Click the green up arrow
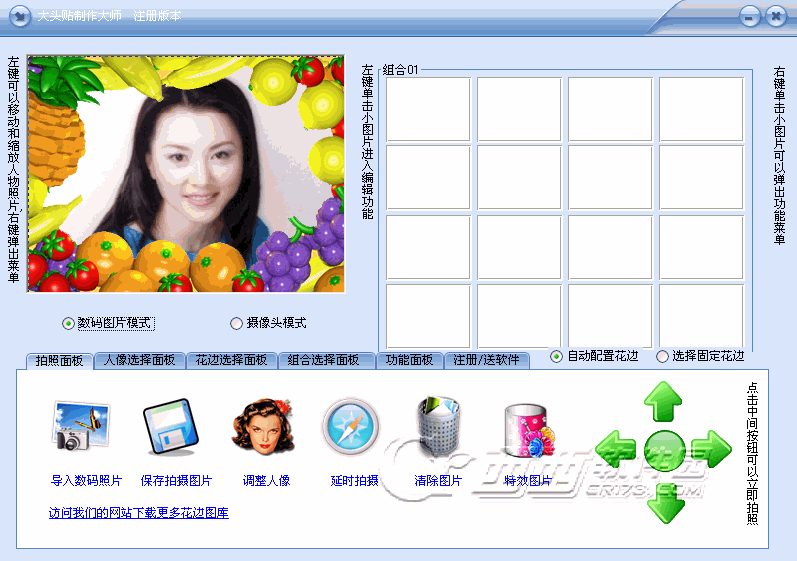The height and width of the screenshot is (561, 797). click(x=663, y=401)
